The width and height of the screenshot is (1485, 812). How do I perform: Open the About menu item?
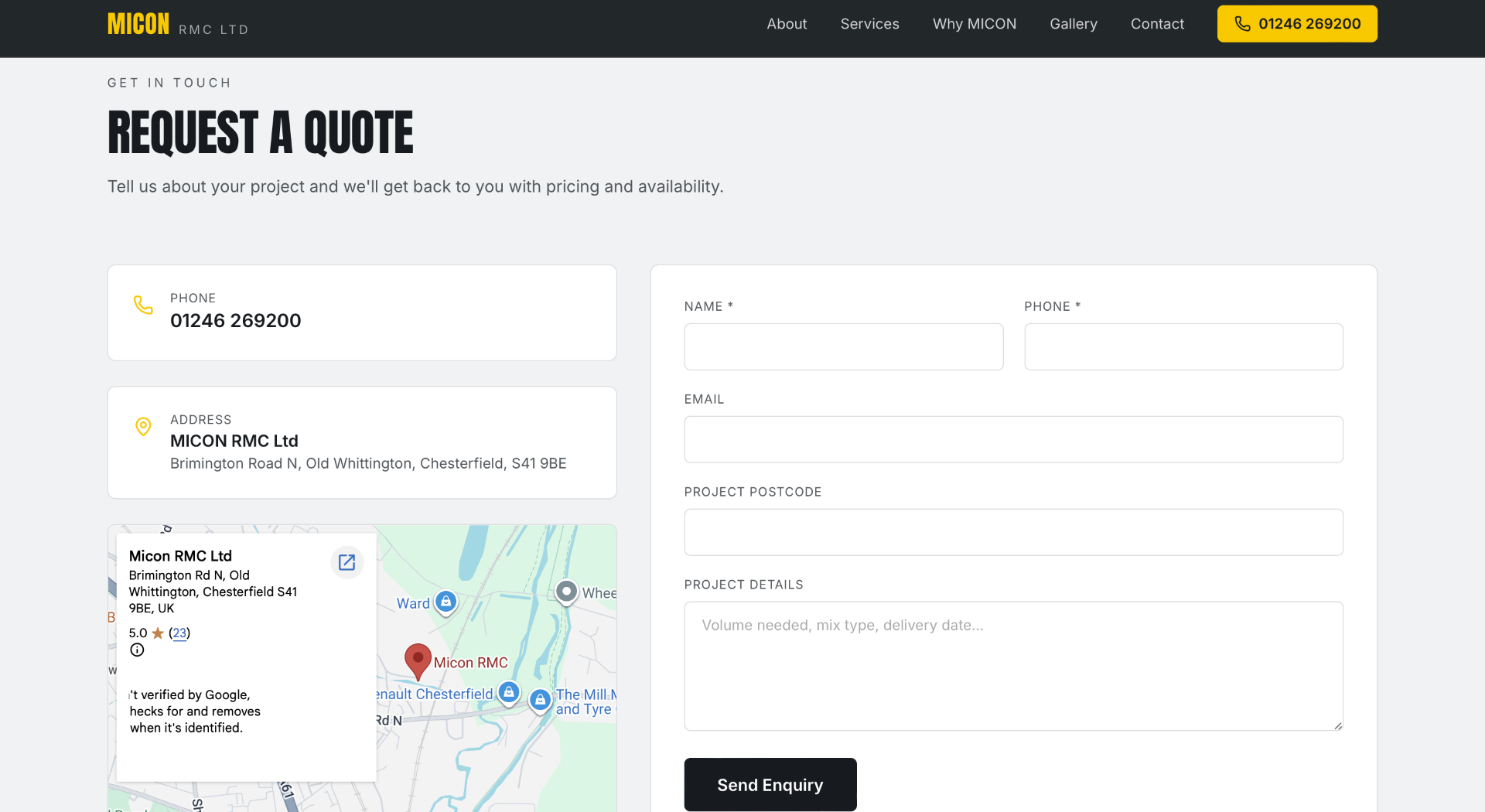click(x=787, y=24)
